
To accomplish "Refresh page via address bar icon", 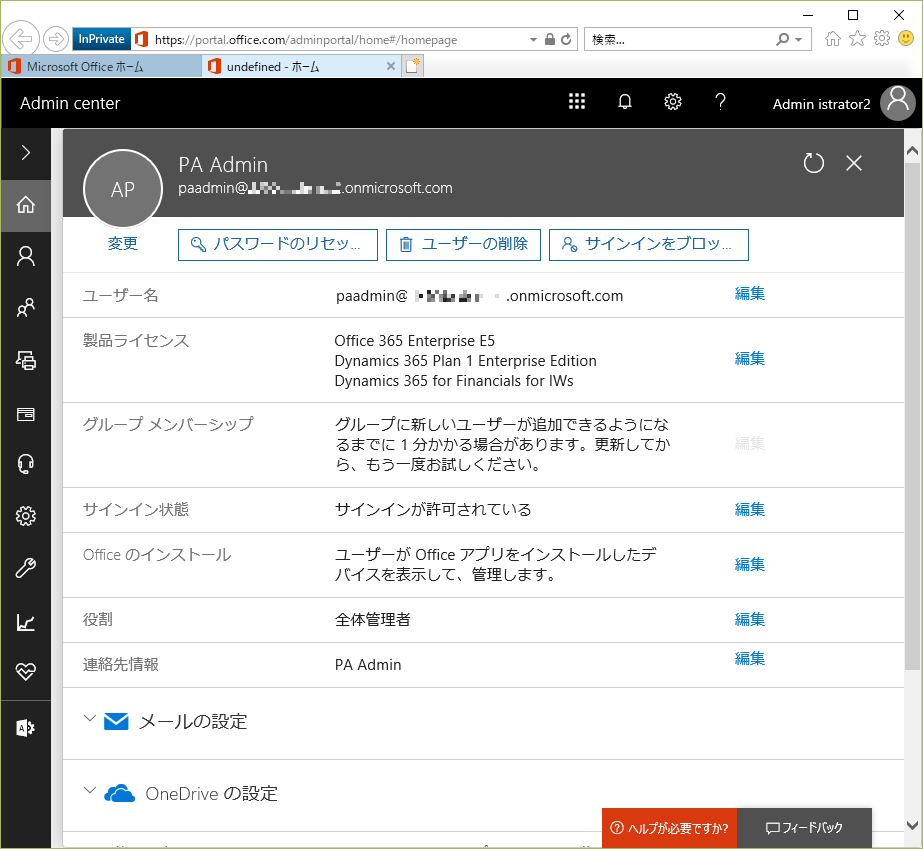I will click(566, 39).
